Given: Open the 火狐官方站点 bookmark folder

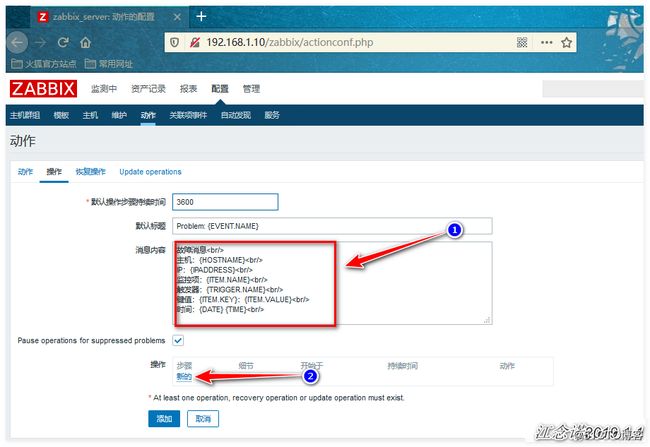Looking at the screenshot, I should tap(44, 64).
